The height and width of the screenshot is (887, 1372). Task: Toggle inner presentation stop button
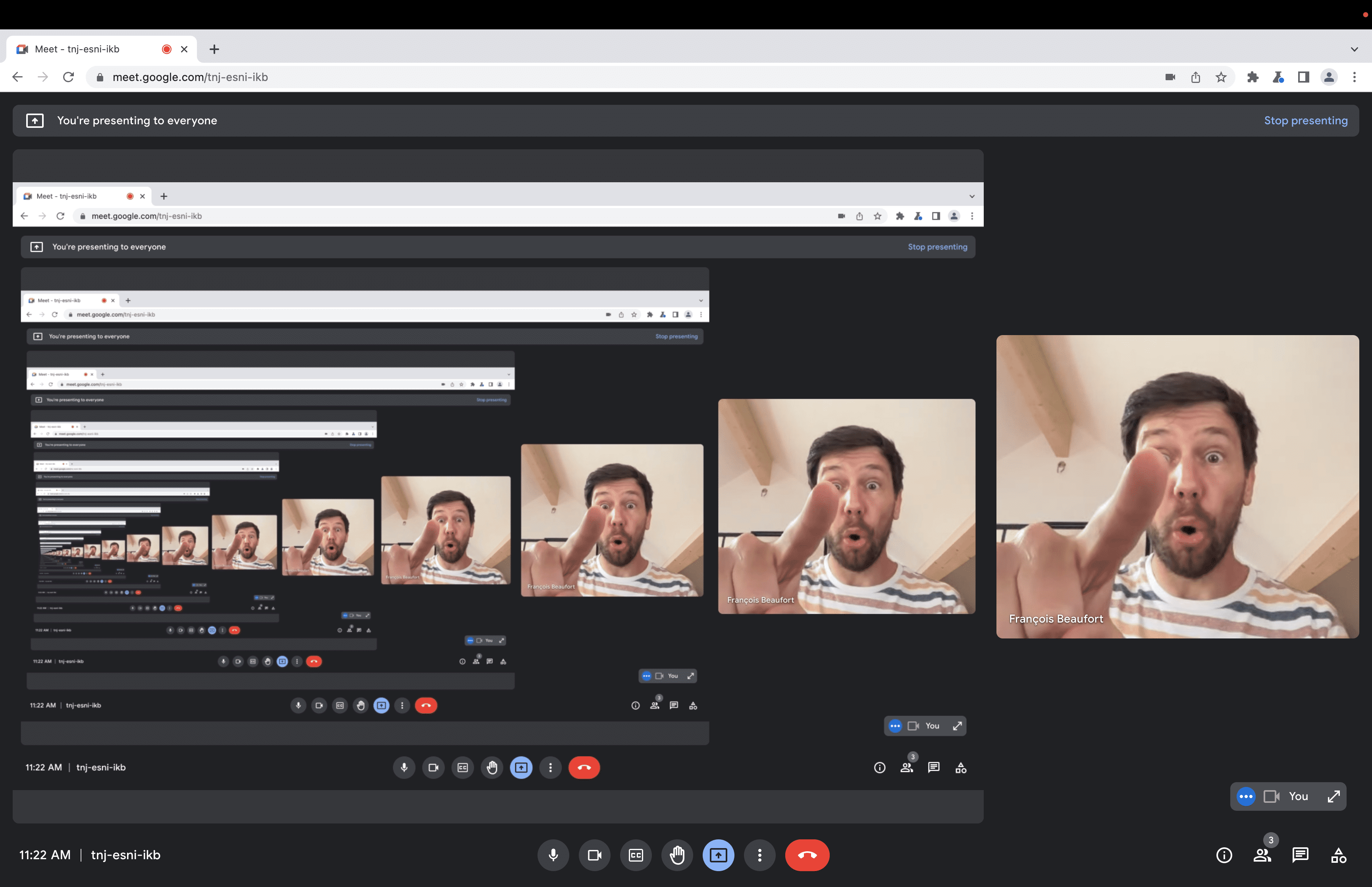point(937,247)
